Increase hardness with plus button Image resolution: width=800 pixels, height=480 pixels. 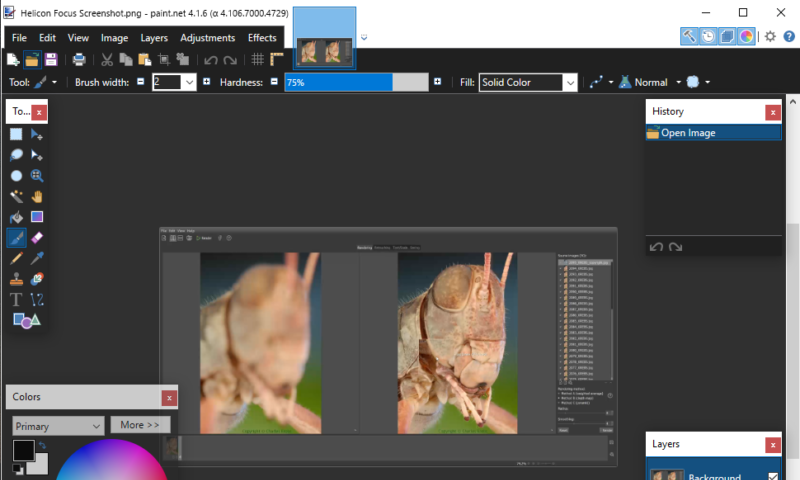tap(437, 82)
